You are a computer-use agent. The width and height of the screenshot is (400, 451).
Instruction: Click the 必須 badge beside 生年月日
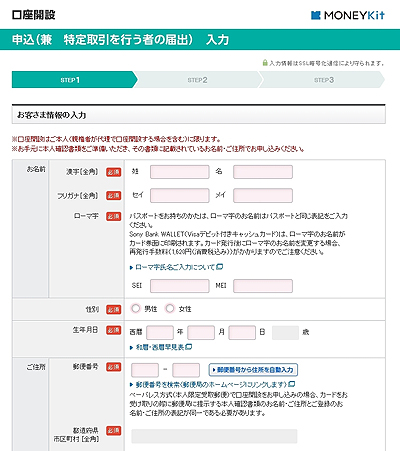[114, 330]
